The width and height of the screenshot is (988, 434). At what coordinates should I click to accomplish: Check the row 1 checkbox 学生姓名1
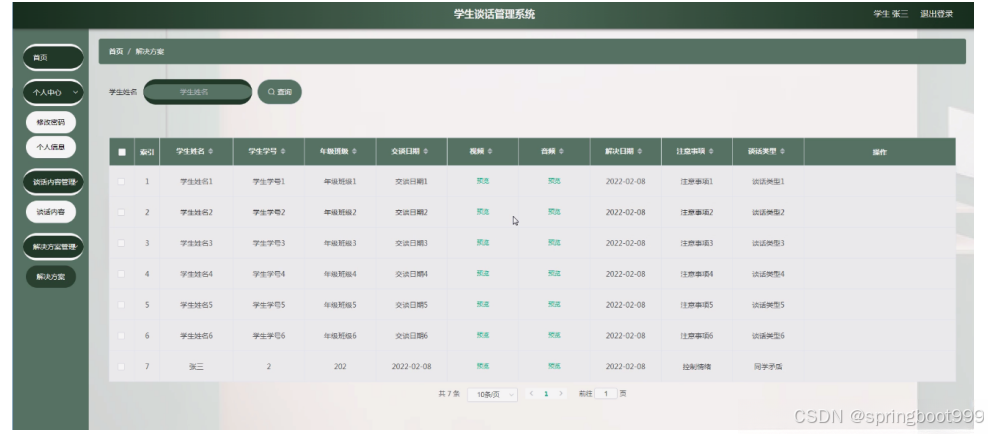pyautogui.click(x=121, y=181)
